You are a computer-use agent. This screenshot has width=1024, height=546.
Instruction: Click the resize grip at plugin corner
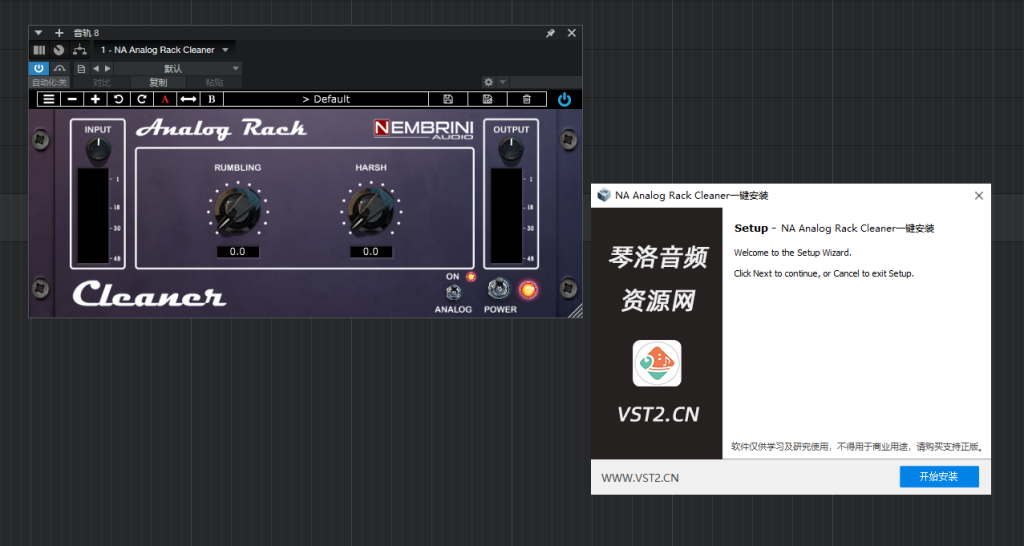tap(575, 311)
